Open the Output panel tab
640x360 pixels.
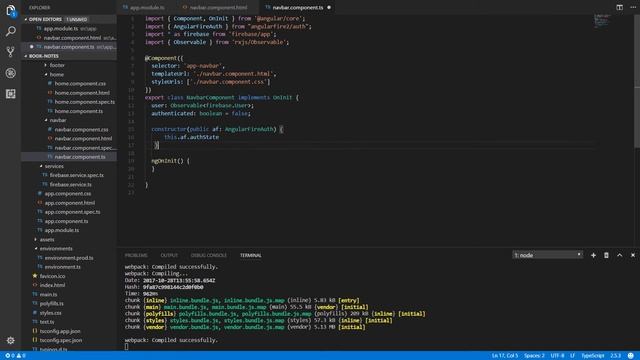tap(169, 255)
